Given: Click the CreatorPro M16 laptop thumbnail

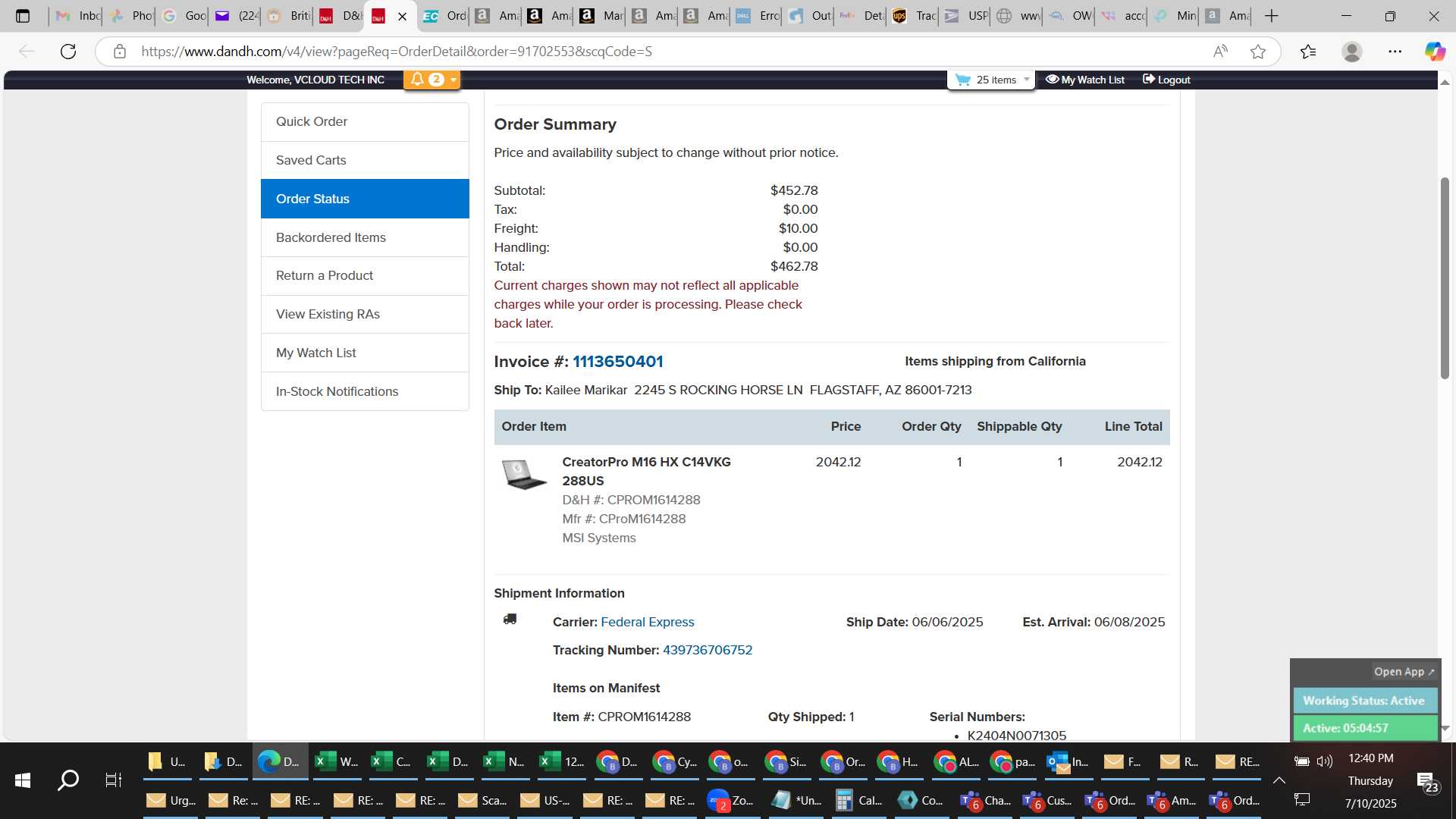Looking at the screenshot, I should tap(523, 474).
